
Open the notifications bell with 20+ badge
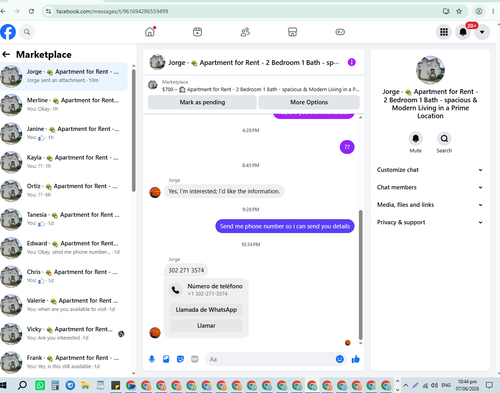[463, 32]
